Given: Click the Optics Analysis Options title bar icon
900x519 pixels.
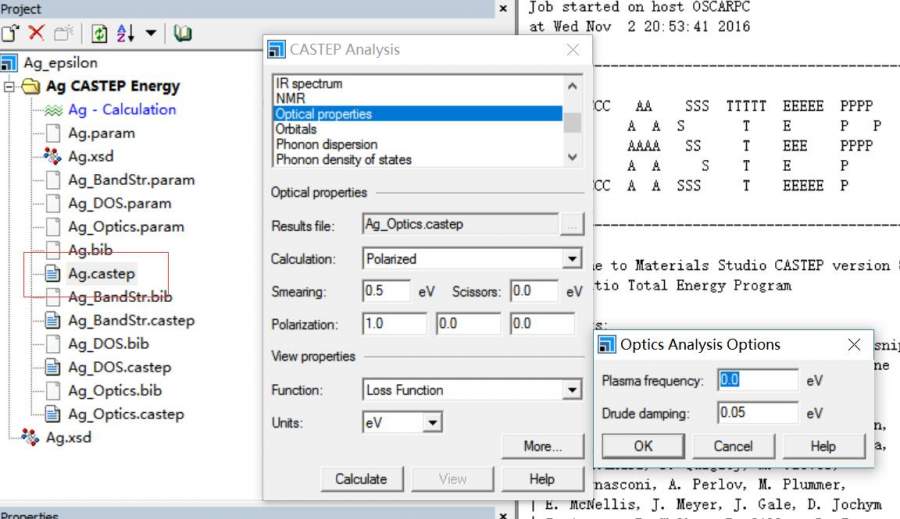Looking at the screenshot, I should pyautogui.click(x=607, y=344).
